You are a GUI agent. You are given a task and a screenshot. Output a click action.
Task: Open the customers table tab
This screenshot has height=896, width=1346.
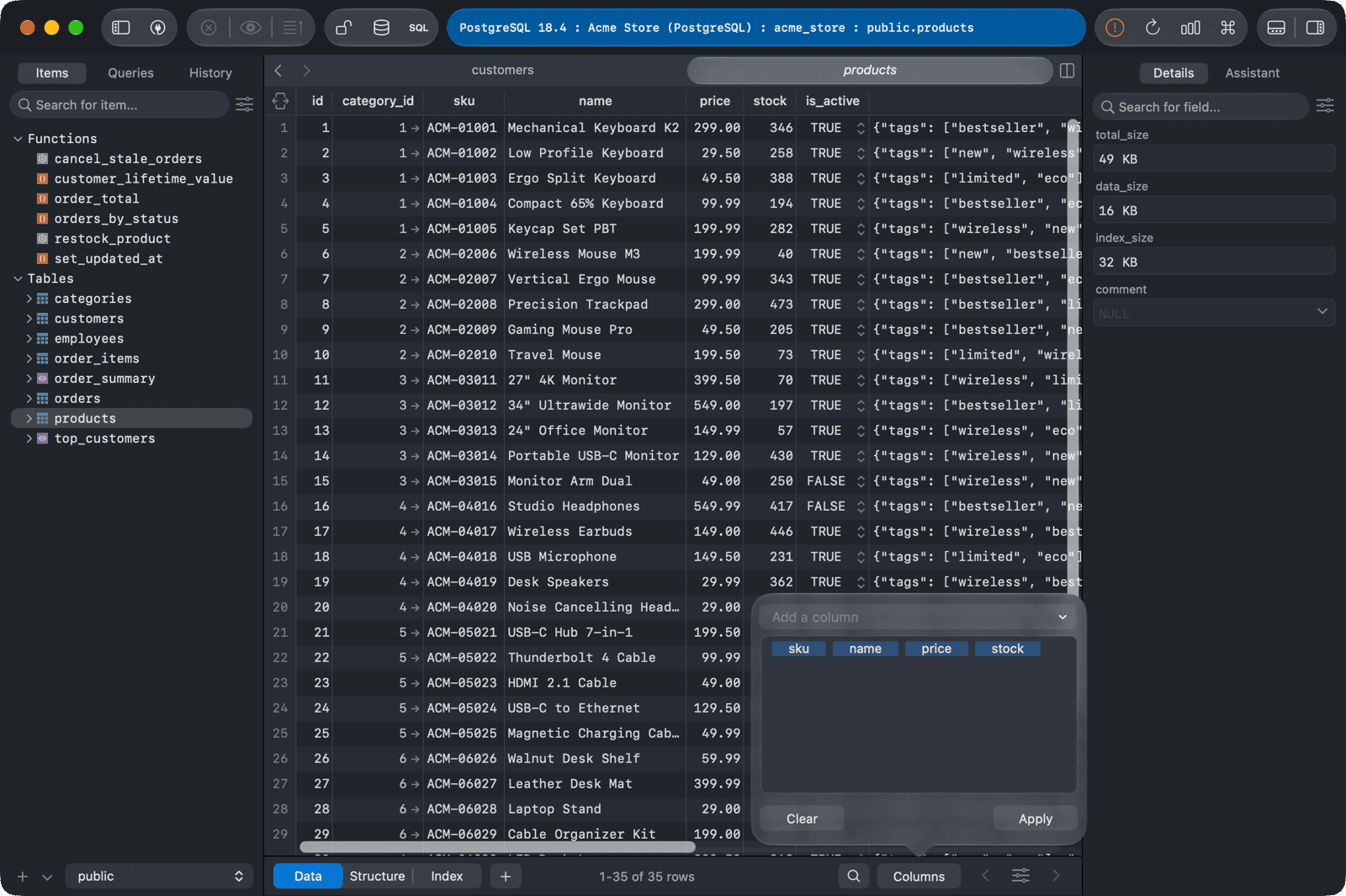[x=502, y=70]
